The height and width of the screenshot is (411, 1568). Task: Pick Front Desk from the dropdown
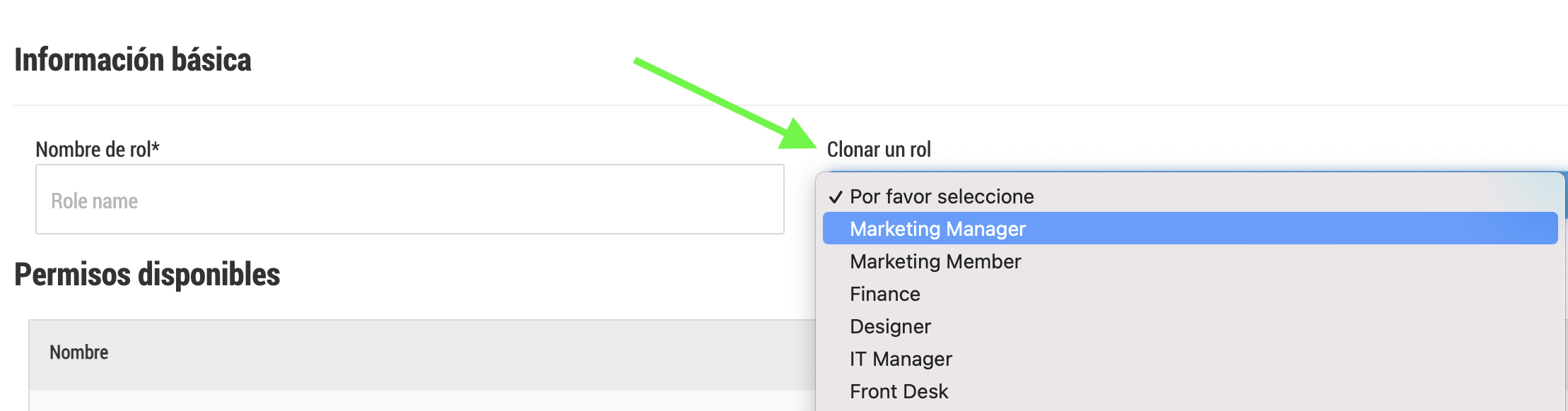tap(1190, 391)
